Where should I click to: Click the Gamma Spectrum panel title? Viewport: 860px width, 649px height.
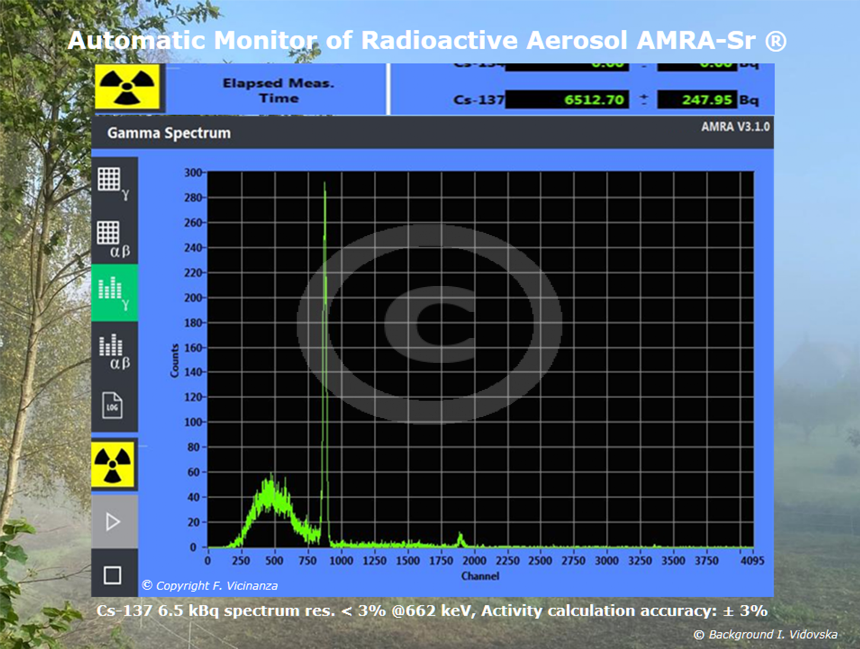(169, 133)
